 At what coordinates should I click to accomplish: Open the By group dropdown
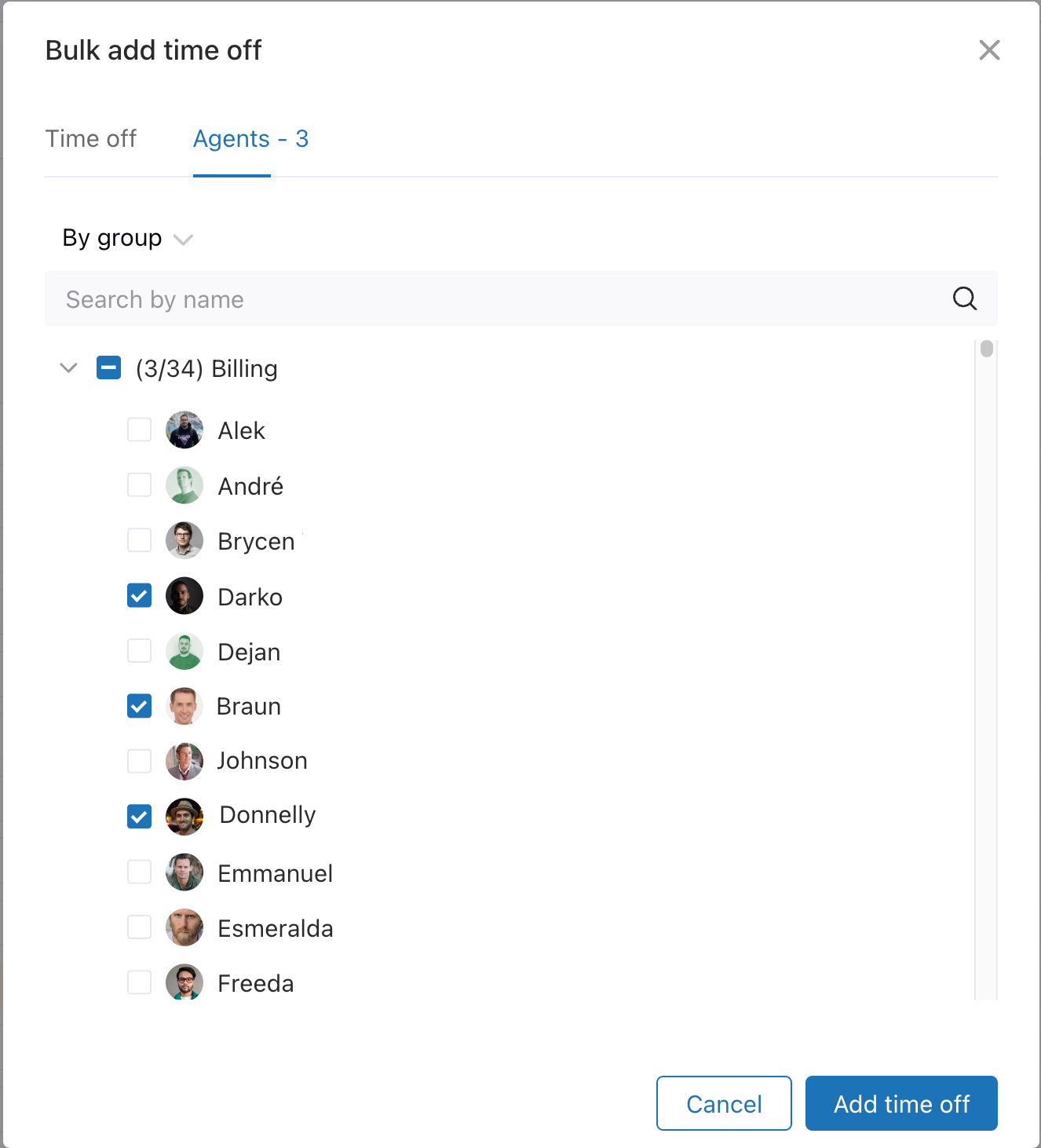(x=127, y=238)
